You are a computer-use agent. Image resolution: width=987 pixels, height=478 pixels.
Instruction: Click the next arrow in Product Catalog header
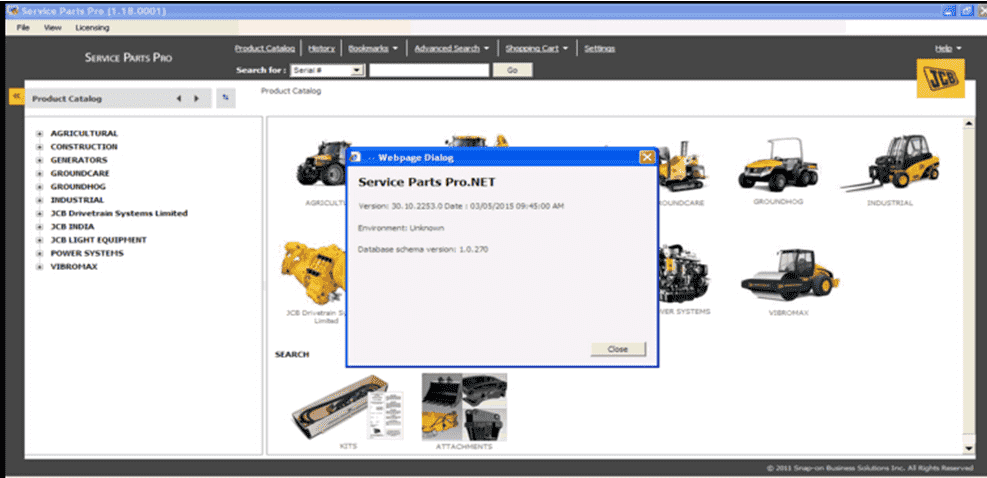pos(196,99)
